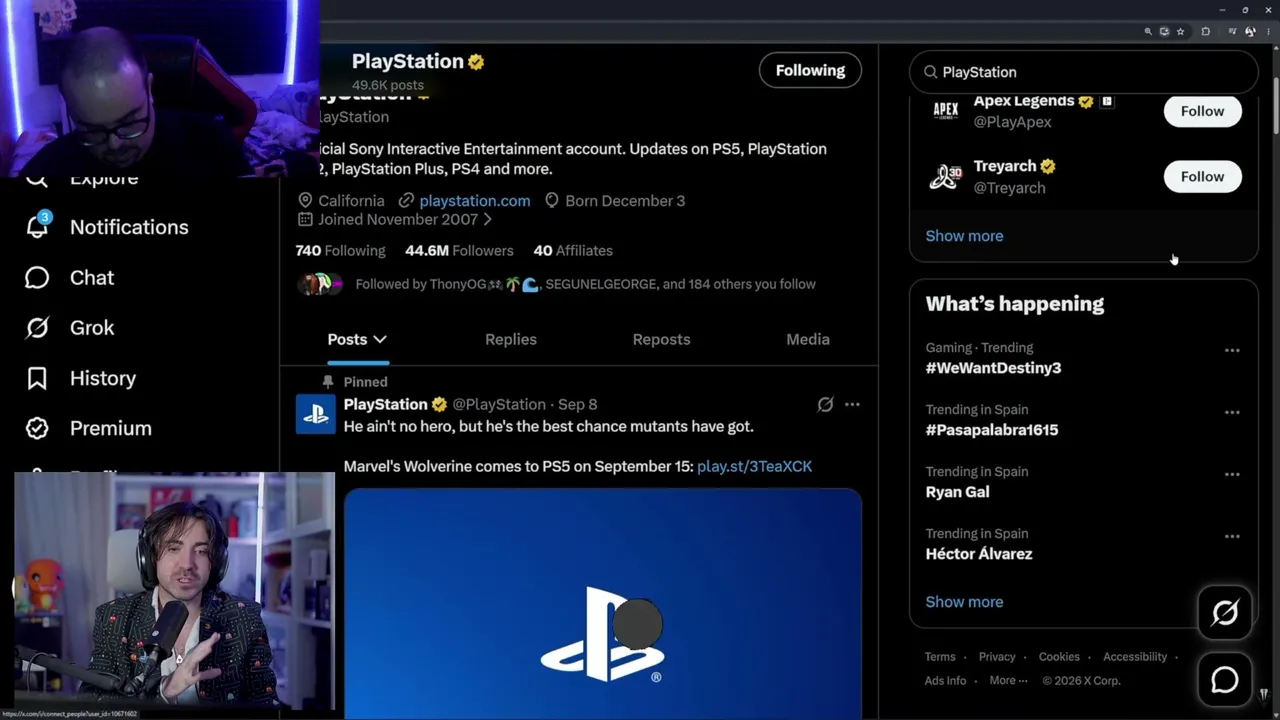The width and height of the screenshot is (1280, 720).
Task: Switch to the Reposts tab
Action: [x=661, y=339]
